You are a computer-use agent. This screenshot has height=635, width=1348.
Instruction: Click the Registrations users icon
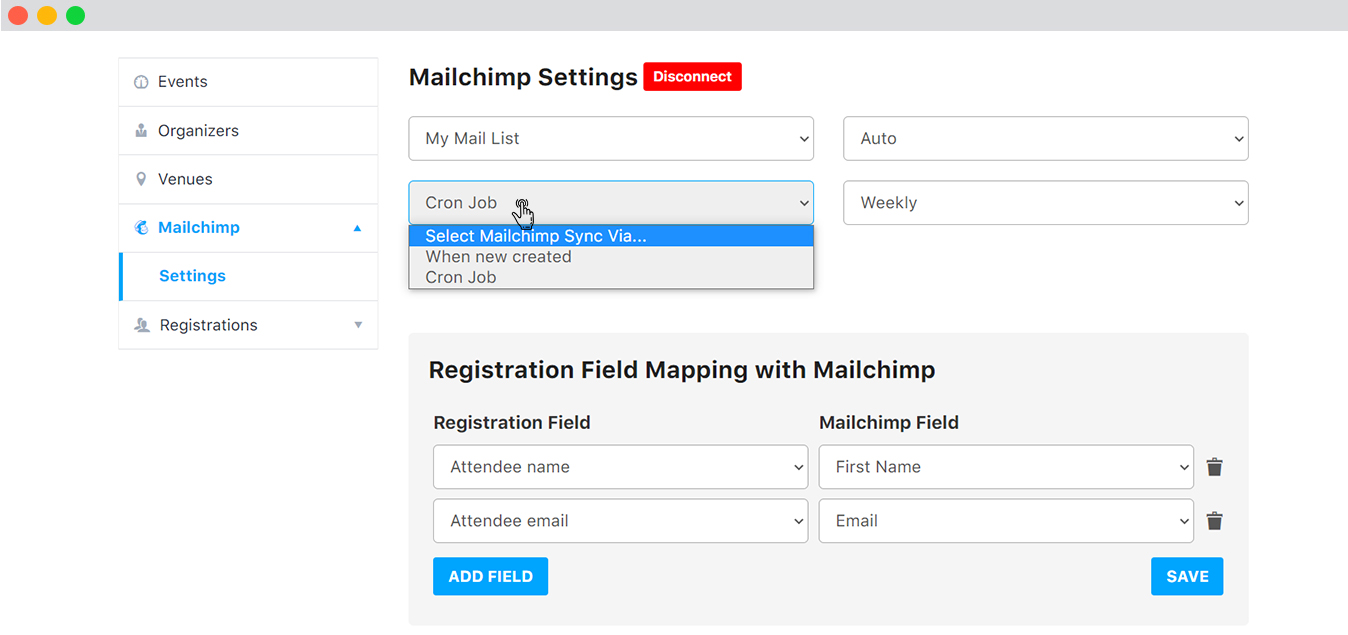coord(141,325)
